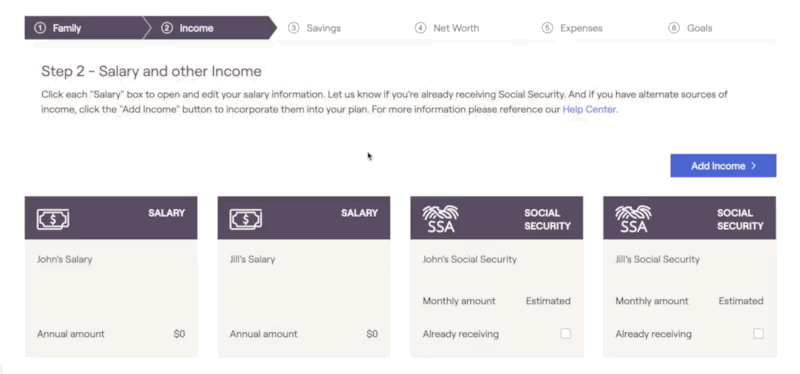Open John's Salary card to edit
Viewport: 800px width, 374px height.
[111, 277]
